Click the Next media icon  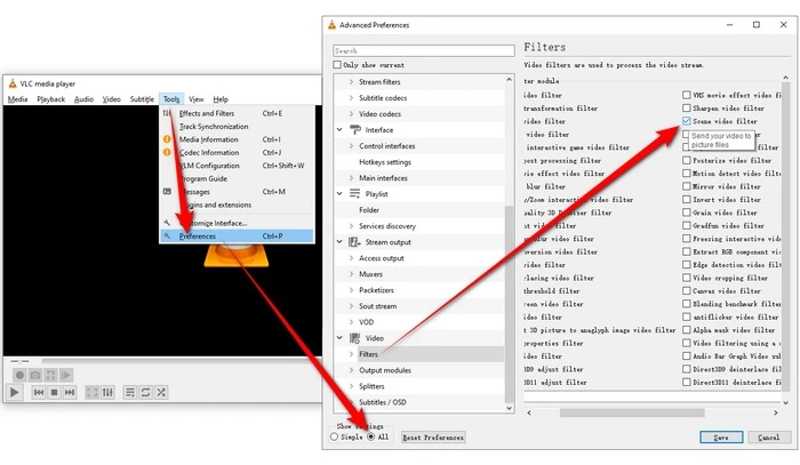coord(69,392)
